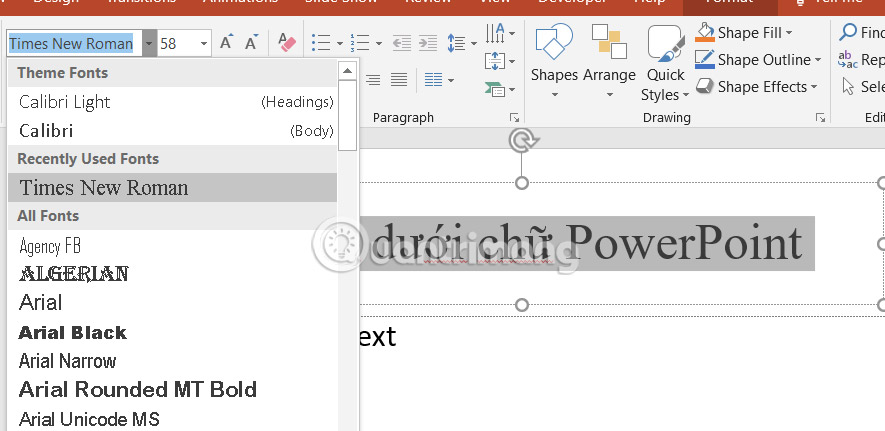The width and height of the screenshot is (885, 431).
Task: Open the Text Direction dropdown arrow
Action: tap(512, 34)
